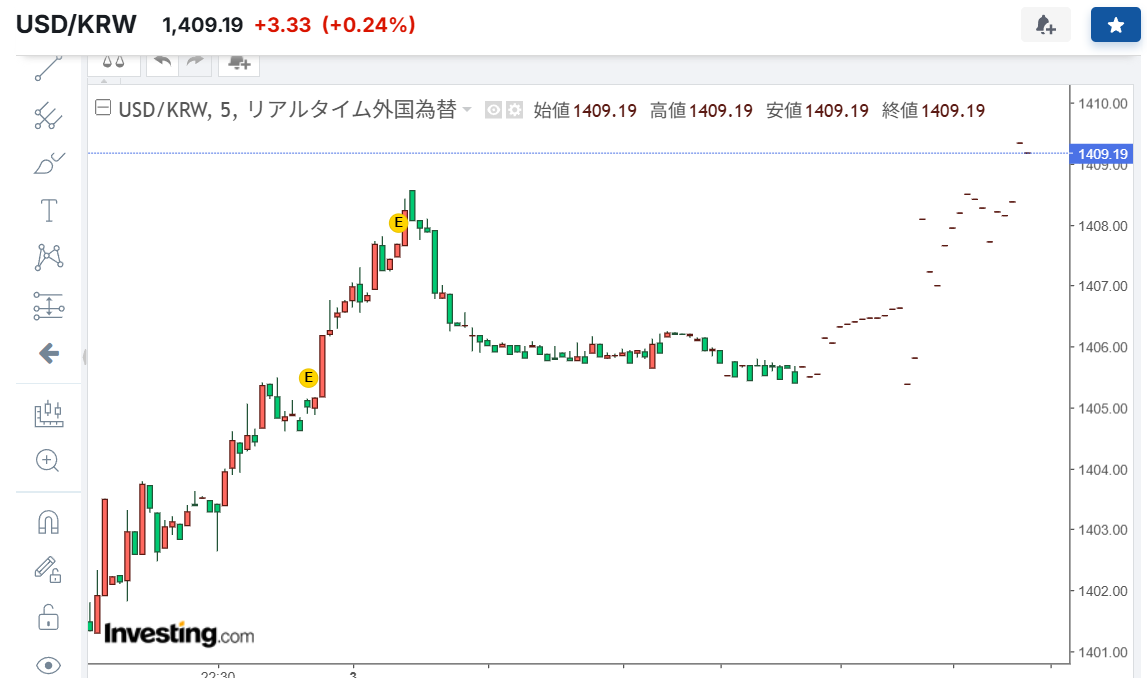Open the candlestick chart type tool

point(48,413)
